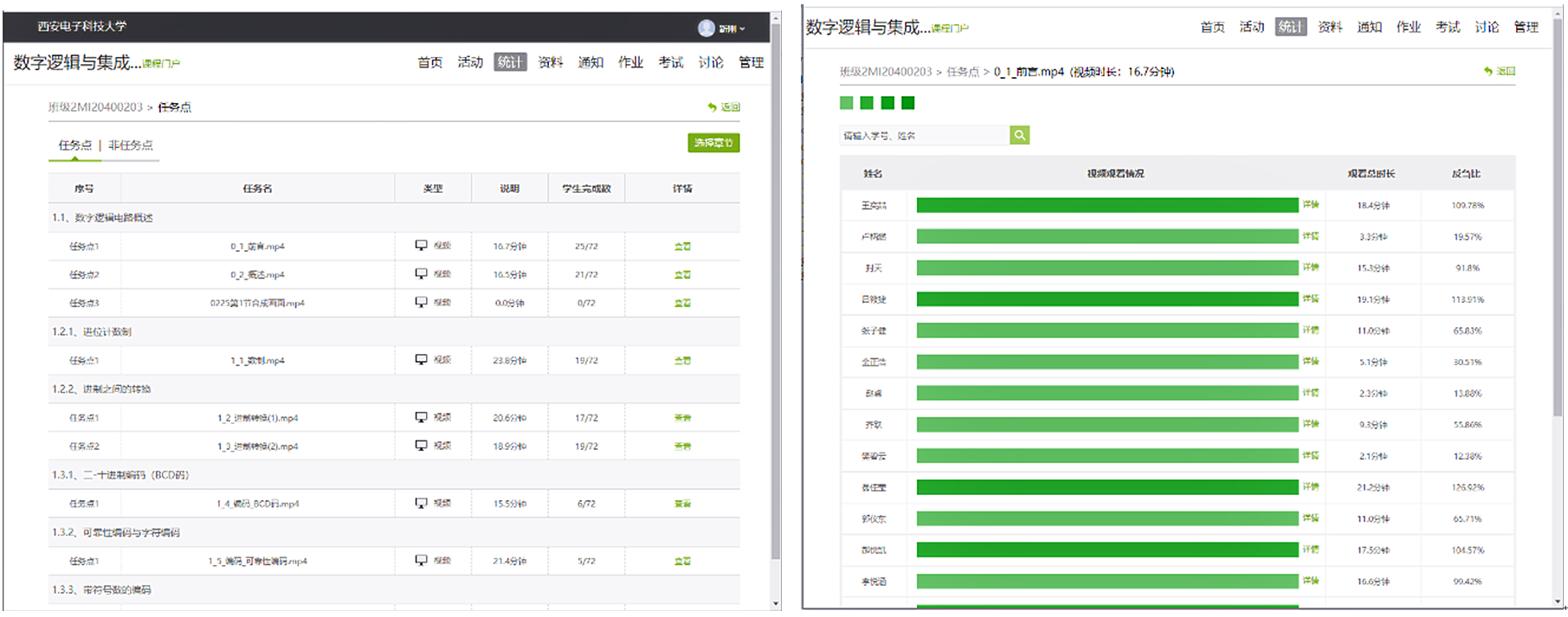
Task: Click the darkest green legend square
Action: pyautogui.click(x=907, y=103)
